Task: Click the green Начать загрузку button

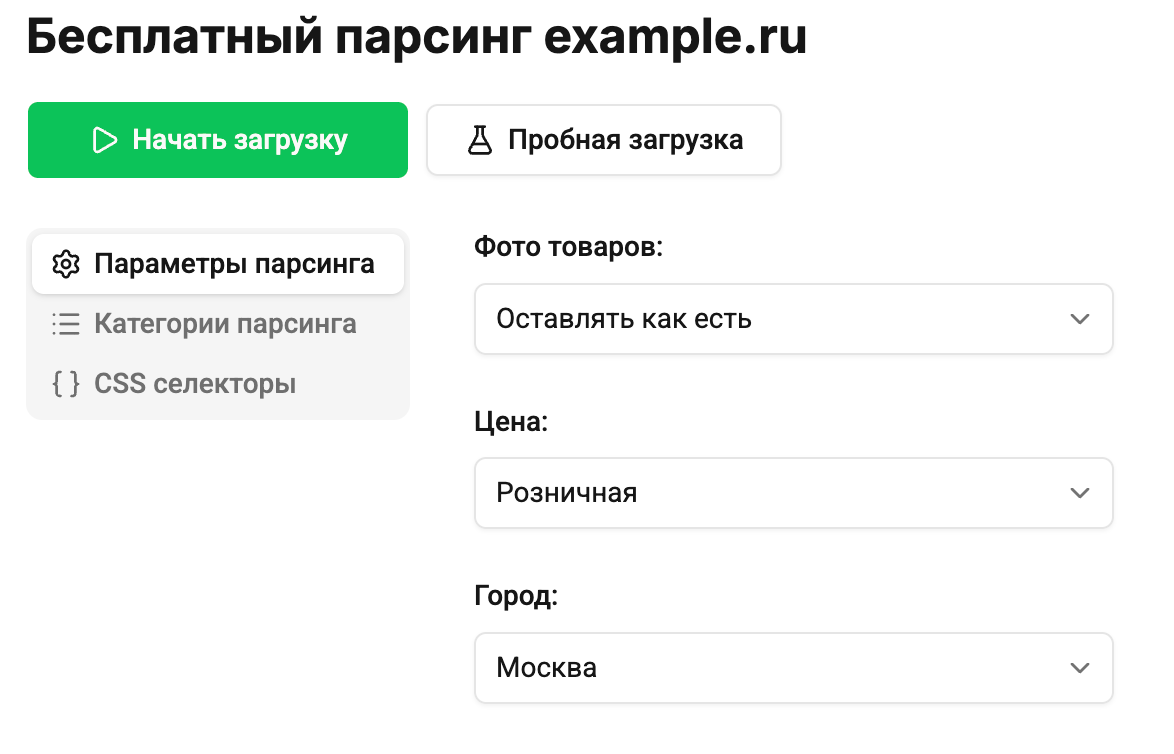Action: [x=218, y=140]
